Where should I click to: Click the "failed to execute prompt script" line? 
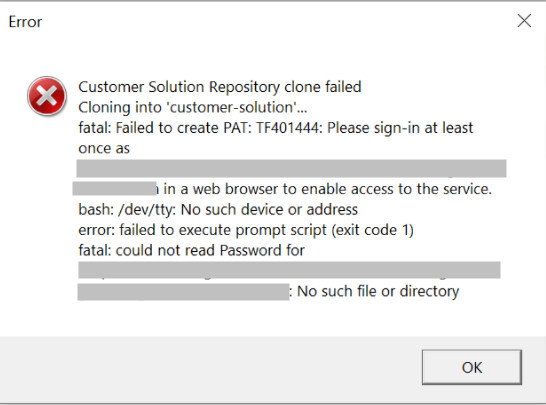click(x=246, y=230)
